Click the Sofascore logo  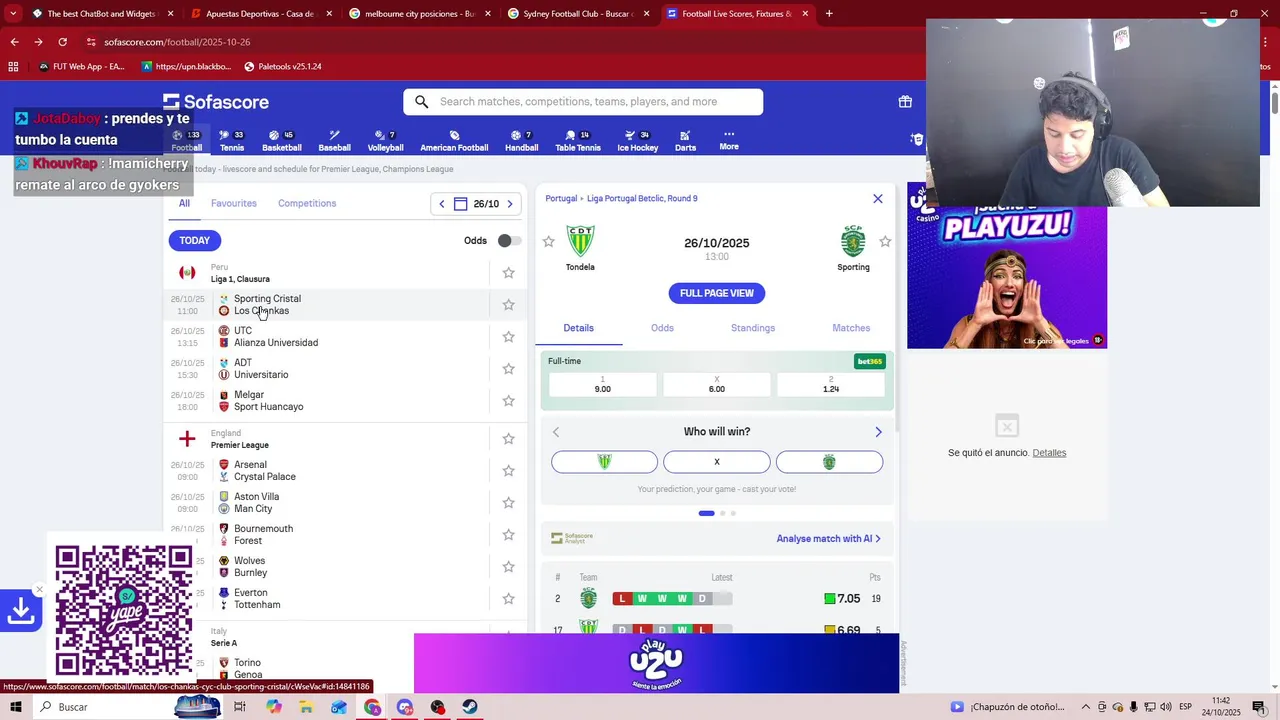[216, 102]
